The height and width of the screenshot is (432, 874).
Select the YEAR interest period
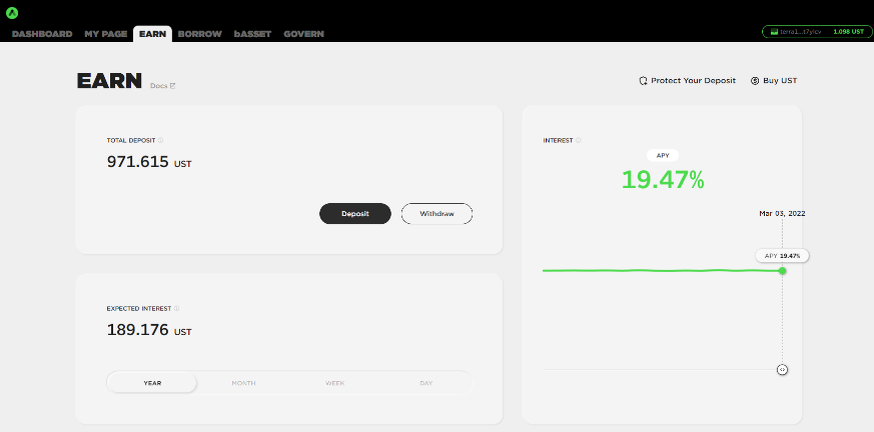pyautogui.click(x=152, y=383)
